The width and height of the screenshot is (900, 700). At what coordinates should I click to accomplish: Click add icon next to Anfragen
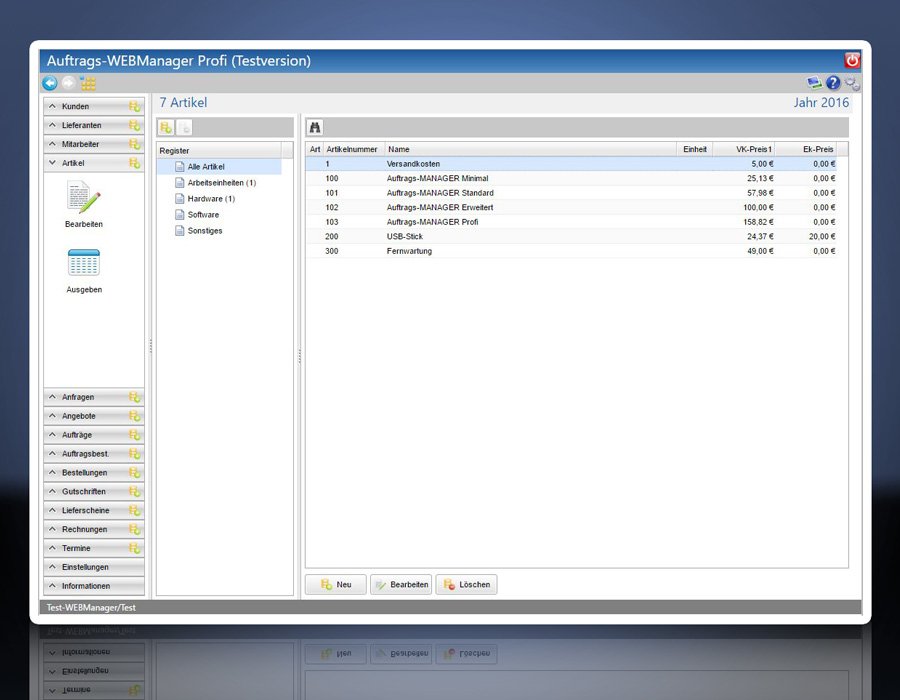[134, 397]
